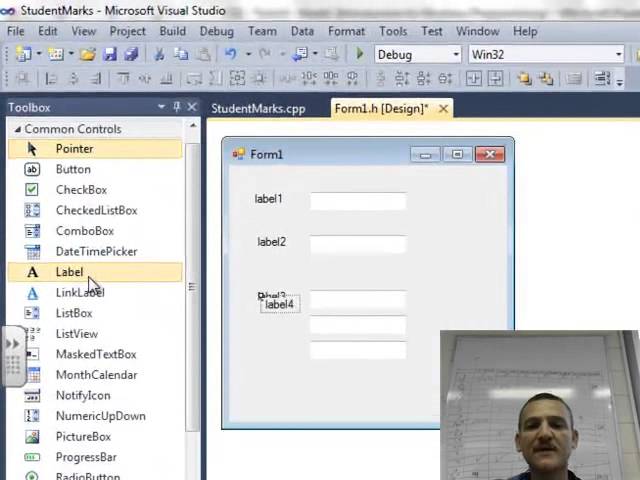The height and width of the screenshot is (480, 640).
Task: Click the Tab Order icon
Action: pos(602,78)
